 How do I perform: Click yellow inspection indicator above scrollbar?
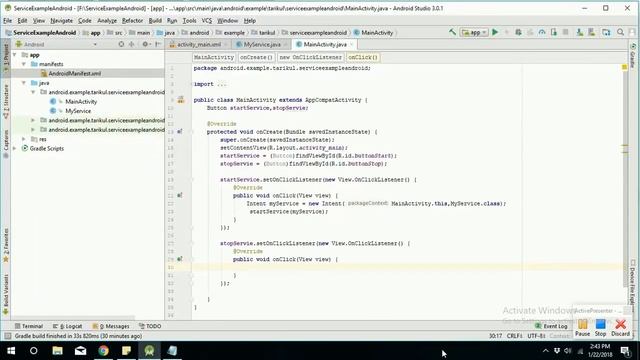coord(624,67)
